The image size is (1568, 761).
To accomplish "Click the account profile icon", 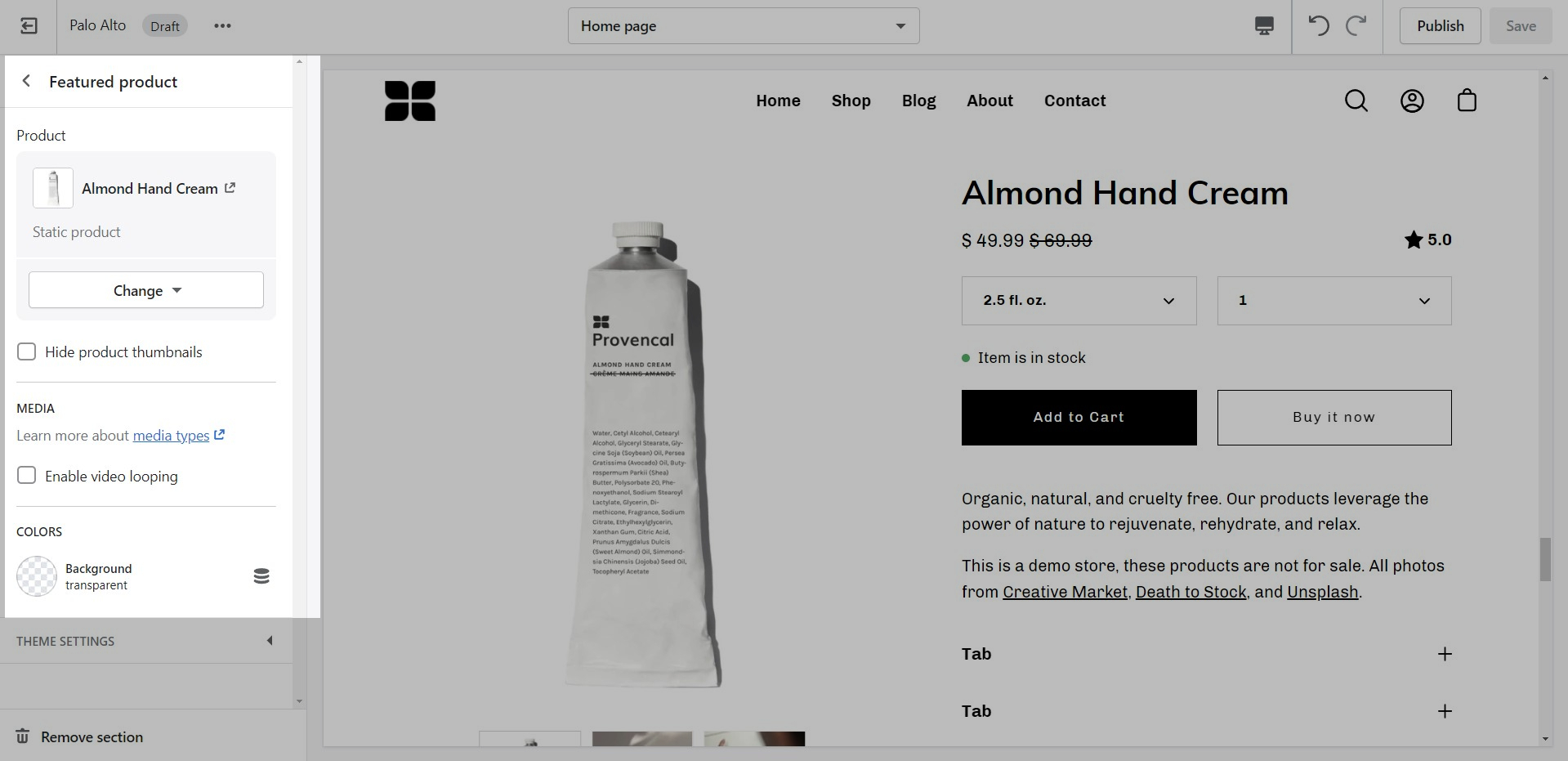I will (x=1412, y=101).
